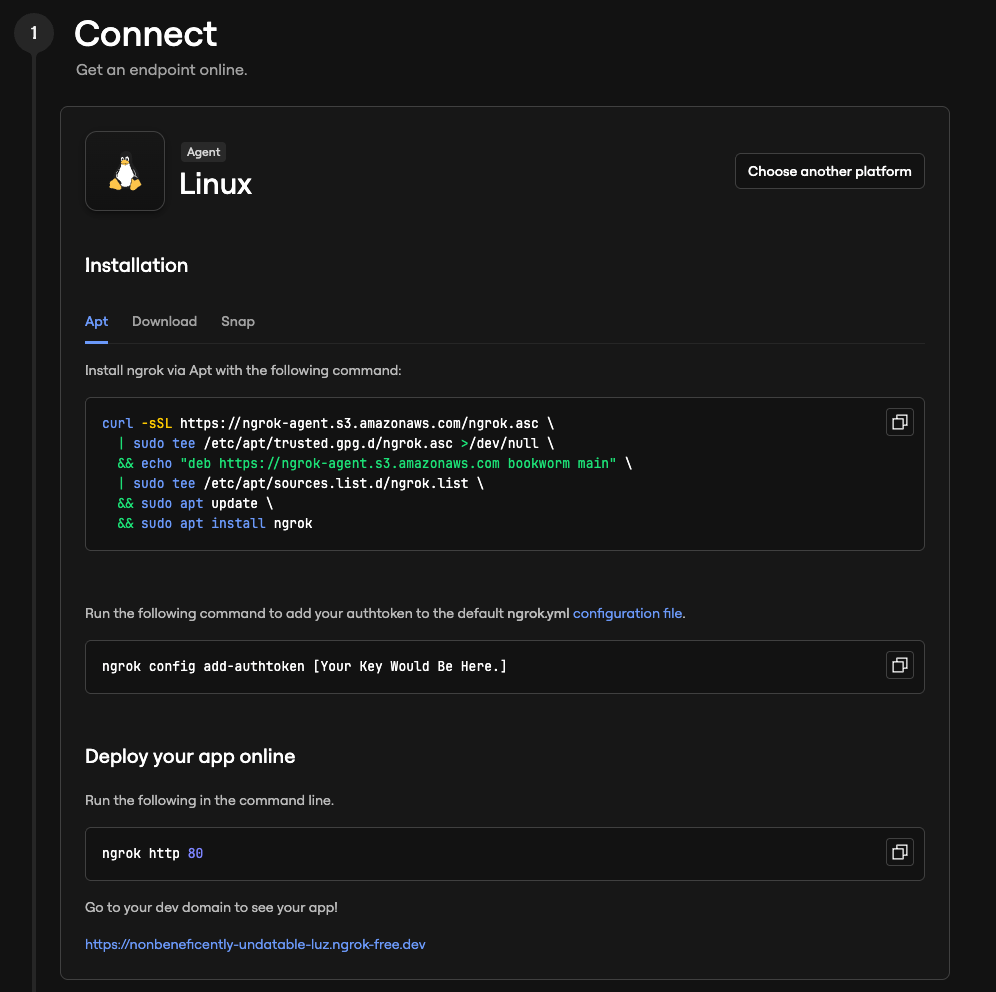The image size is (996, 992).
Task: Click the authtoken key placeholder text
Action: click(410, 666)
